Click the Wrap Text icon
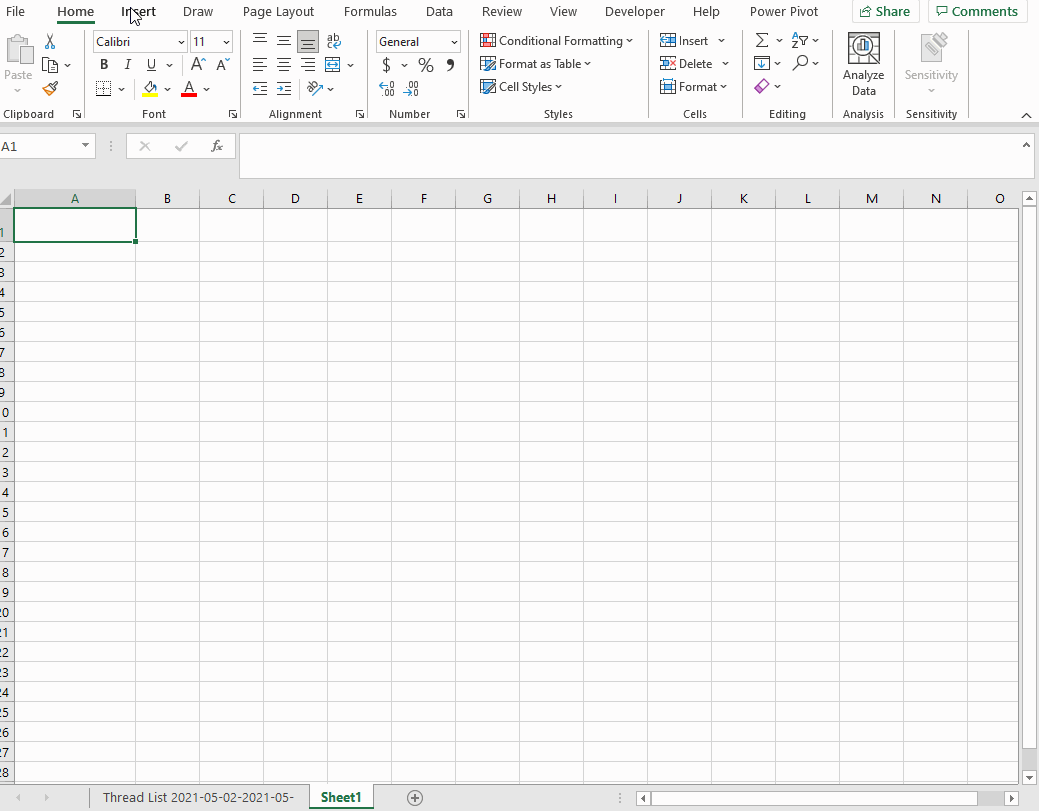1039x811 pixels. (333, 40)
